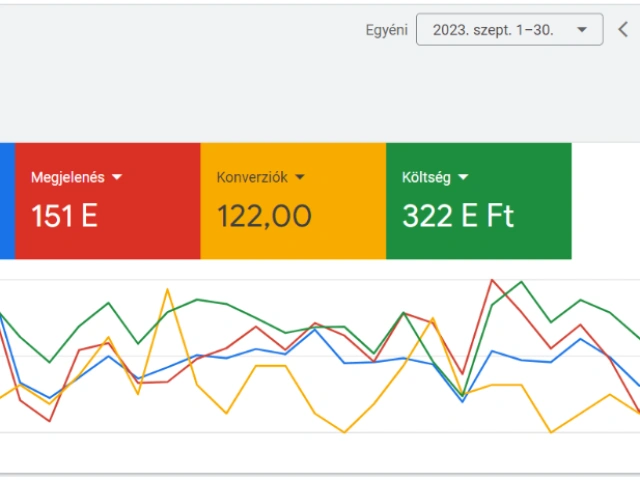Click the highest peak of the green chart line
Viewport: 640px width, 480px height.
pos(521,282)
